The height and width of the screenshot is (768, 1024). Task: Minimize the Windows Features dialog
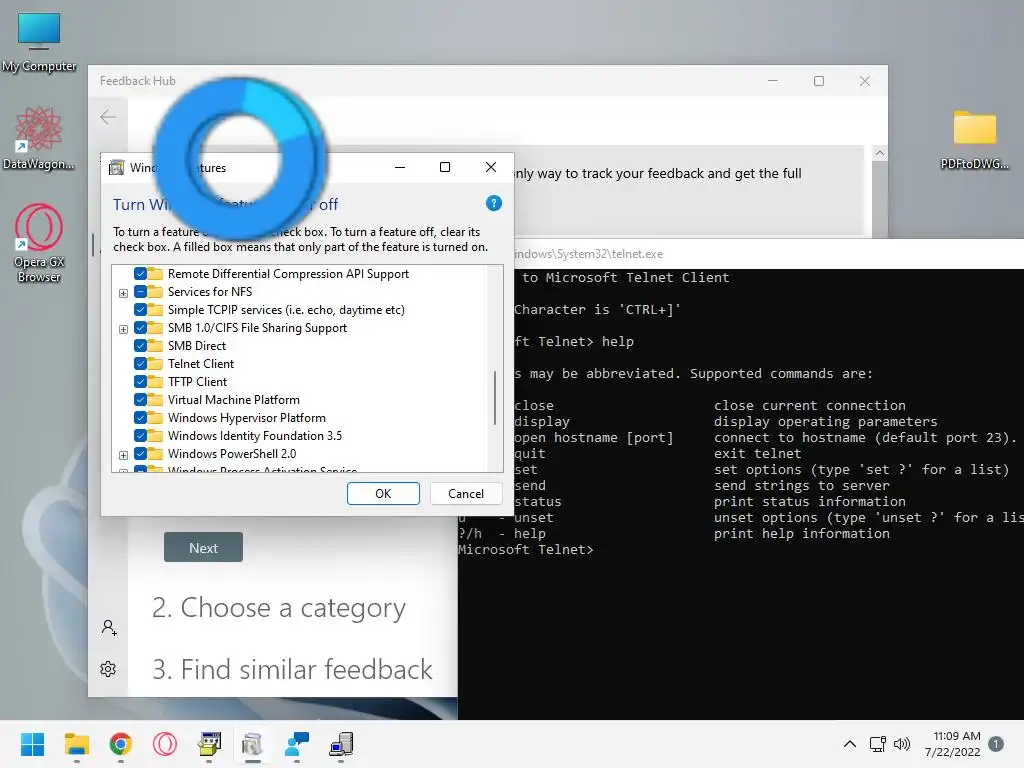pyautogui.click(x=400, y=167)
